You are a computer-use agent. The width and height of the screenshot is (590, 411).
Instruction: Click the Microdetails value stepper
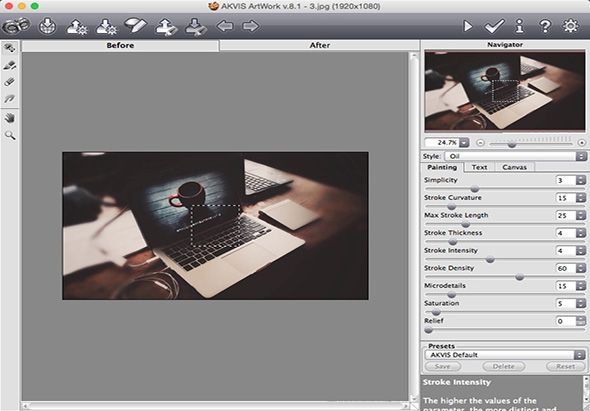581,286
